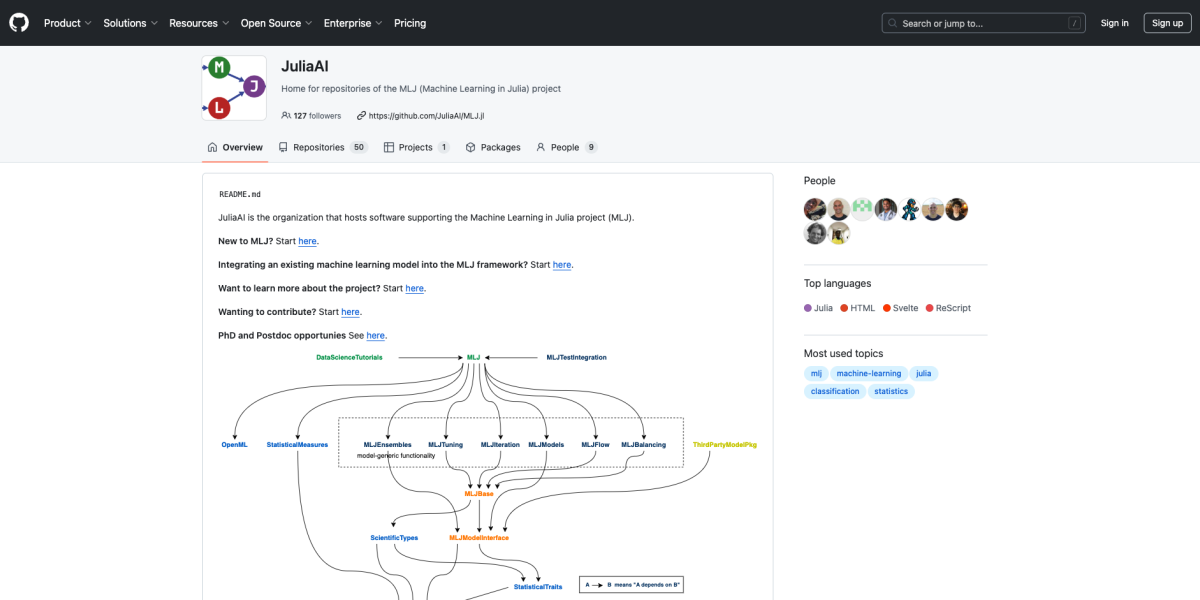Click the search magnifier icon
1200x600 pixels.
tap(893, 23)
